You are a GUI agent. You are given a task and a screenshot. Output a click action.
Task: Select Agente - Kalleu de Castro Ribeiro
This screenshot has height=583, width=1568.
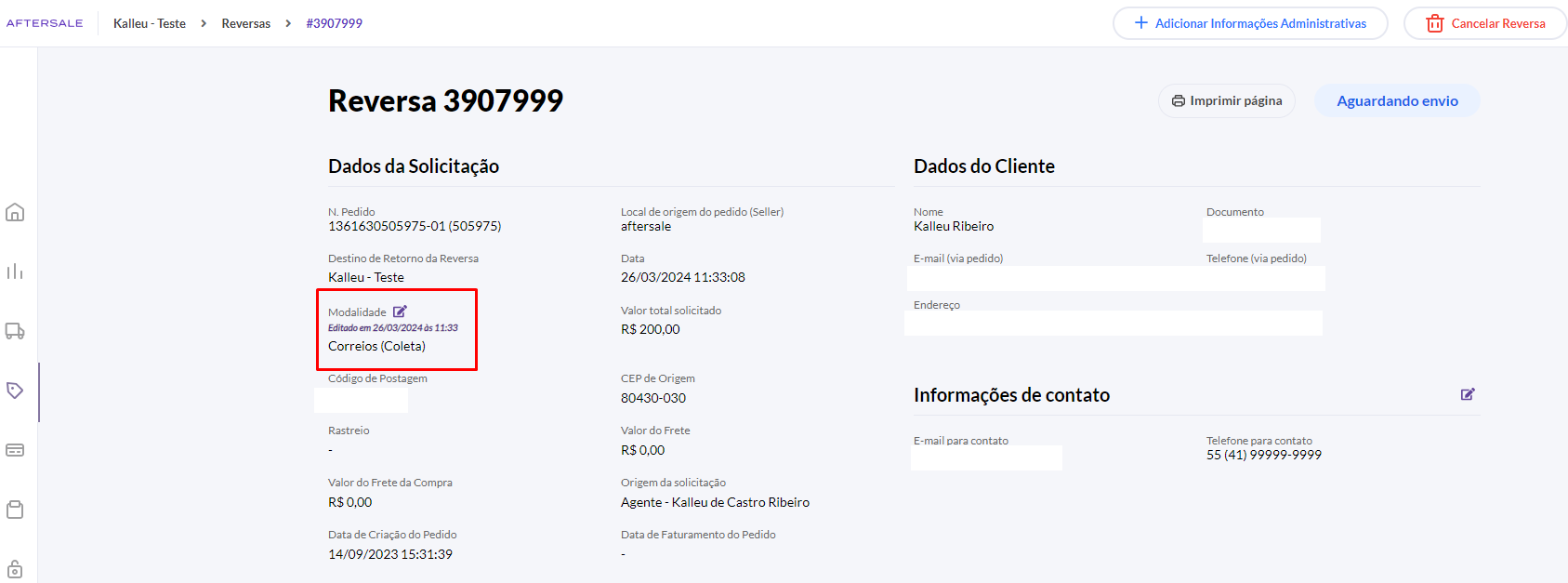tap(715, 502)
